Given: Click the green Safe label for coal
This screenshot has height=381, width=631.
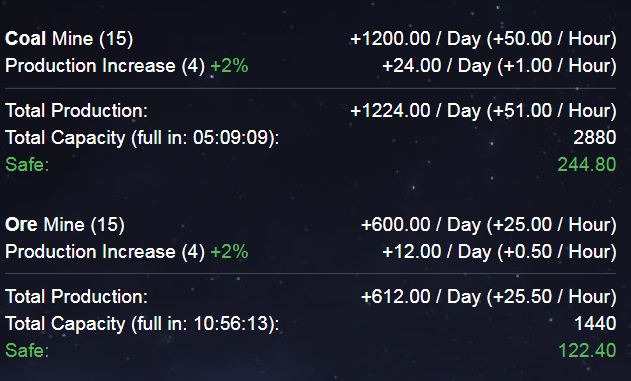Looking at the screenshot, I should coord(27,165).
